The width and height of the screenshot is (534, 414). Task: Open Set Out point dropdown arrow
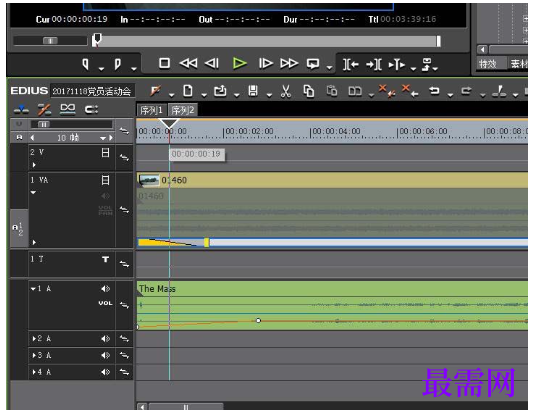click(134, 69)
